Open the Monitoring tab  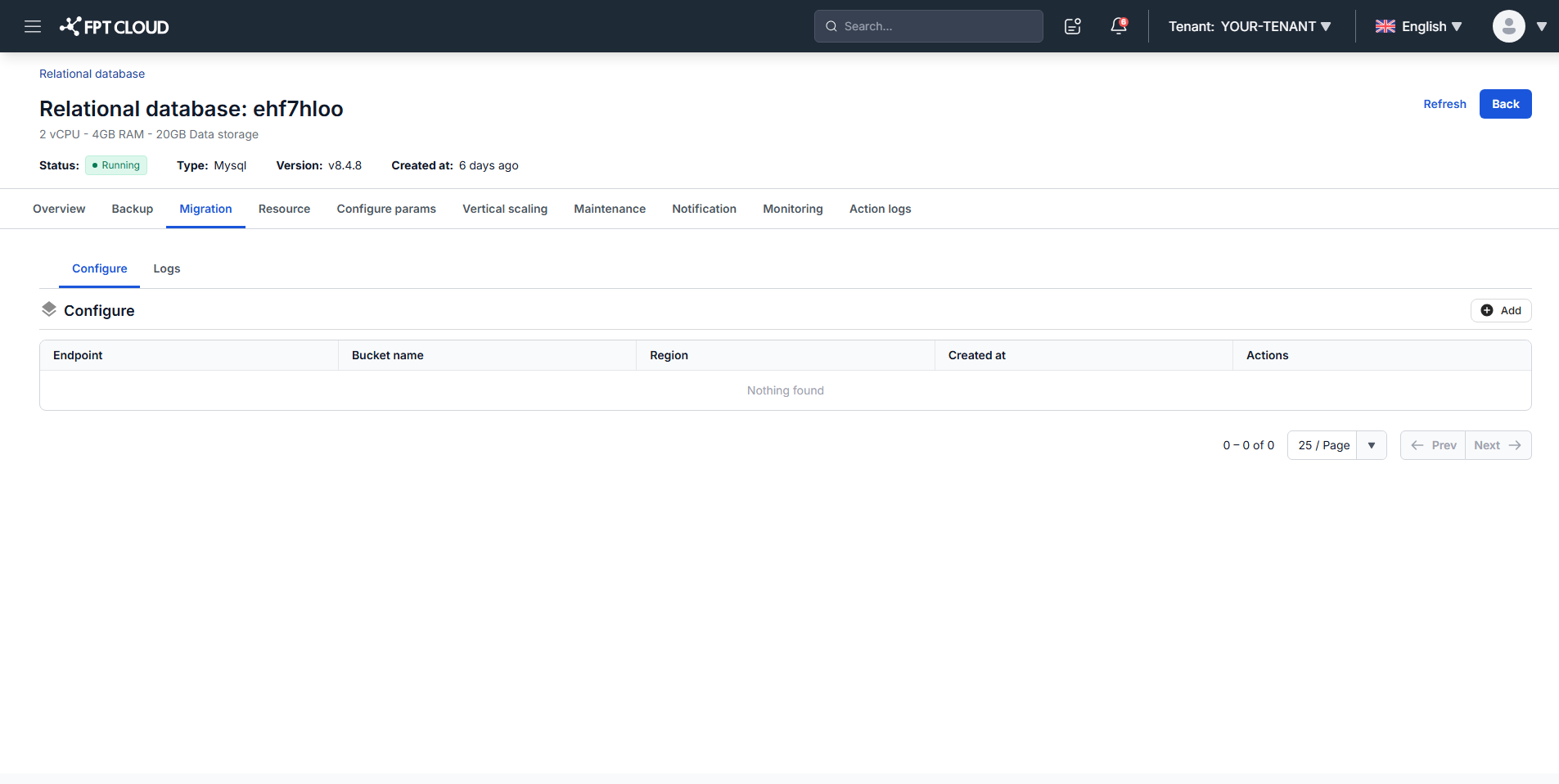click(792, 209)
